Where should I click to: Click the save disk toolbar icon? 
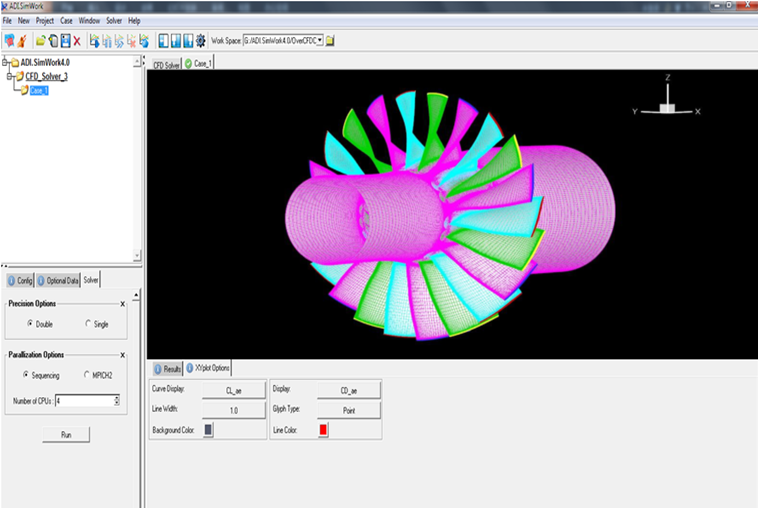pyautogui.click(x=65, y=40)
